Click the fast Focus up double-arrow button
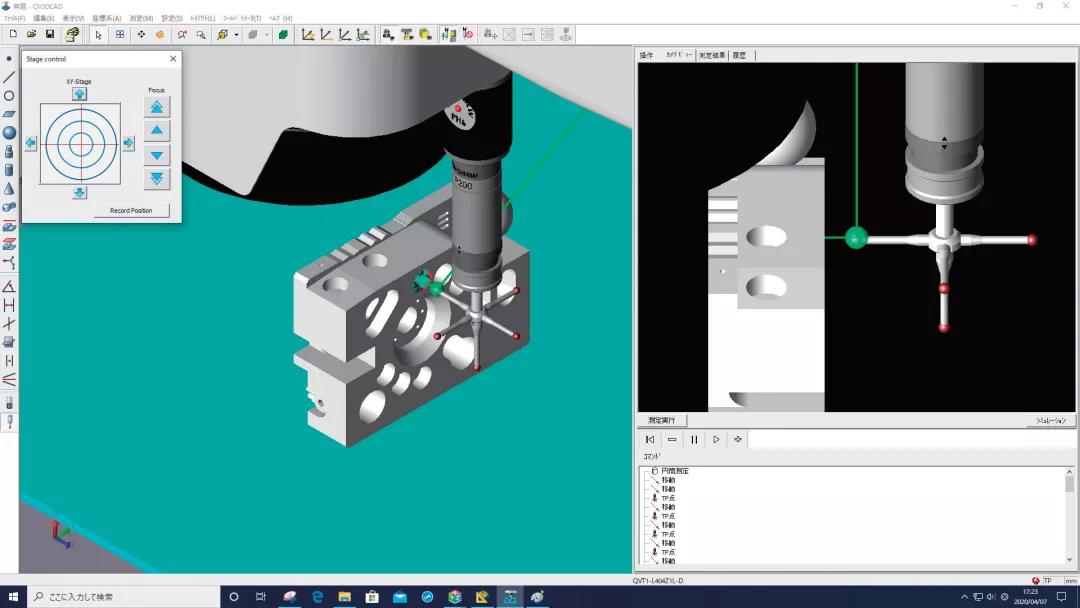Screen dimensions: 1080x608 pyautogui.click(x=157, y=107)
